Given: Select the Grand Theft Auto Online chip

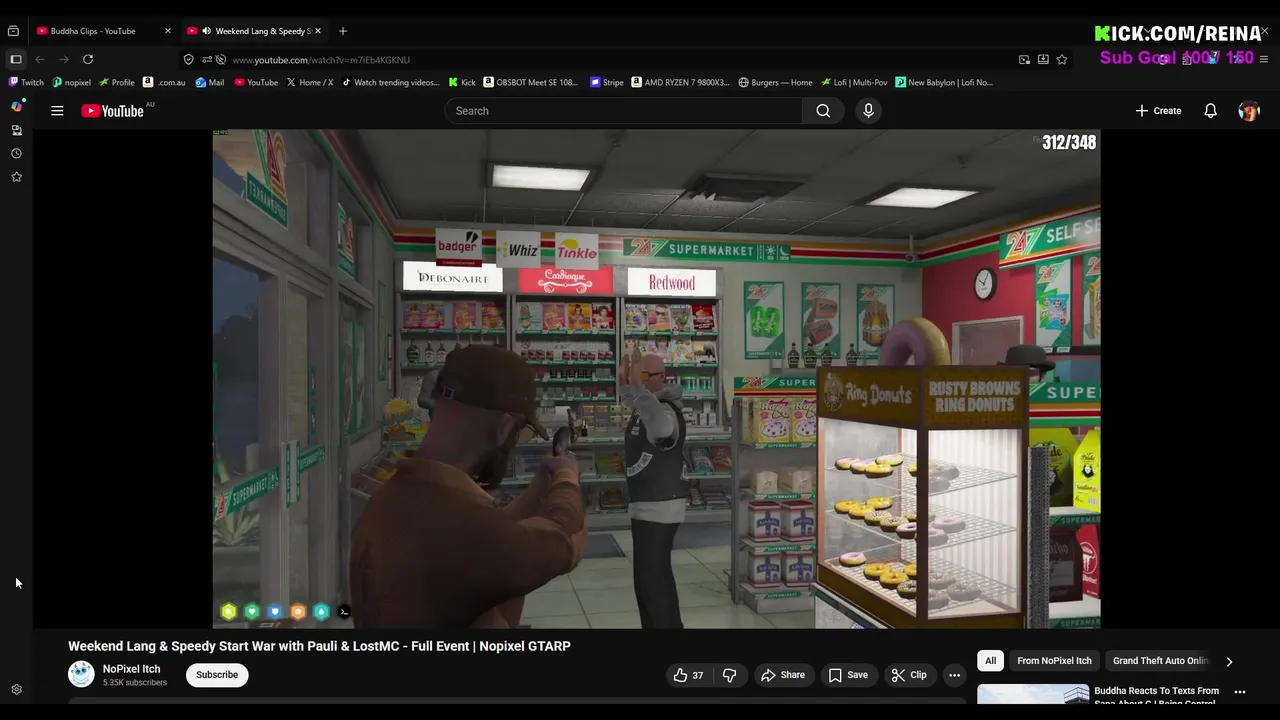Looking at the screenshot, I should tap(1161, 661).
